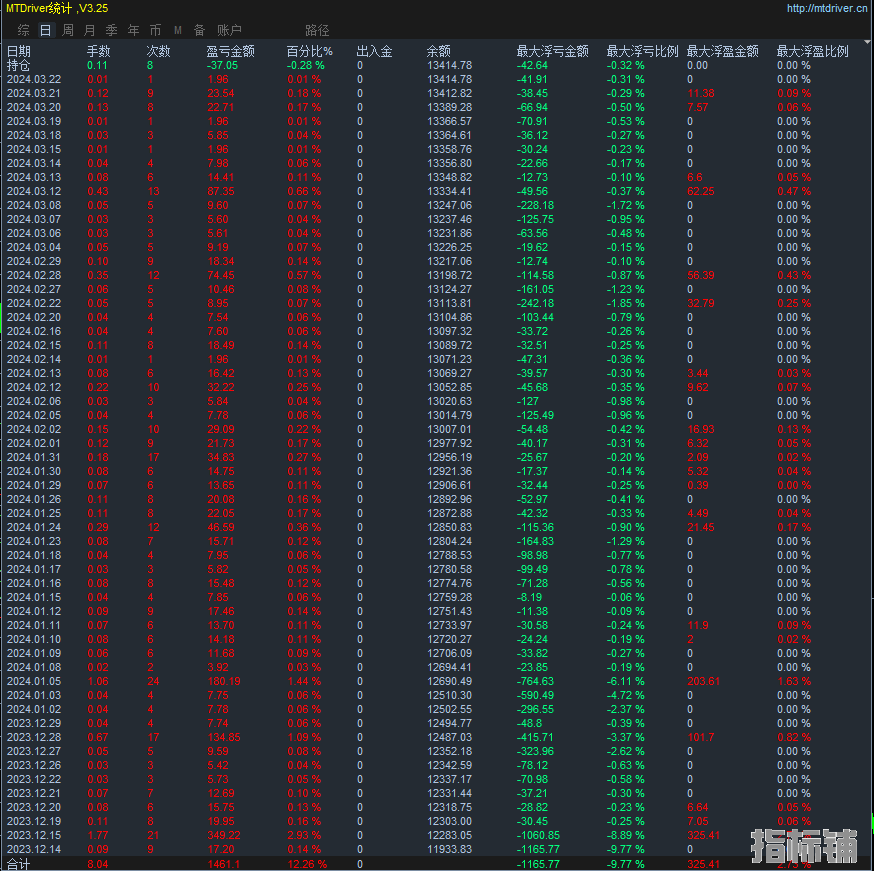Click the 2023.12.14 date cell

pos(34,849)
